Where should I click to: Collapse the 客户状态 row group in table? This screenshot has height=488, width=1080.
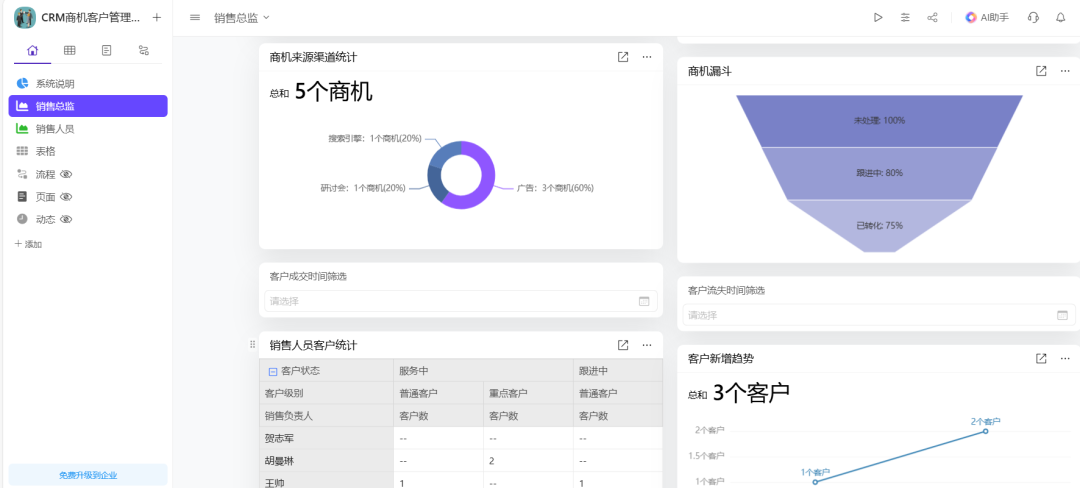coord(273,371)
